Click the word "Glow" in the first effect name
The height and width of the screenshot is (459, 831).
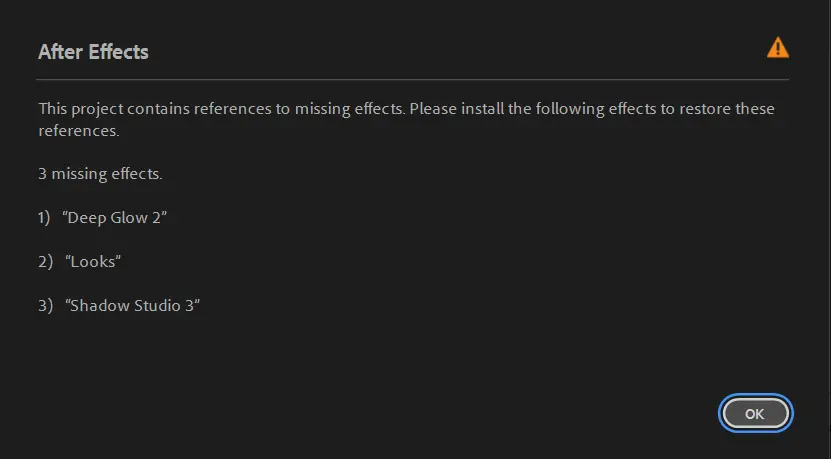click(129, 218)
